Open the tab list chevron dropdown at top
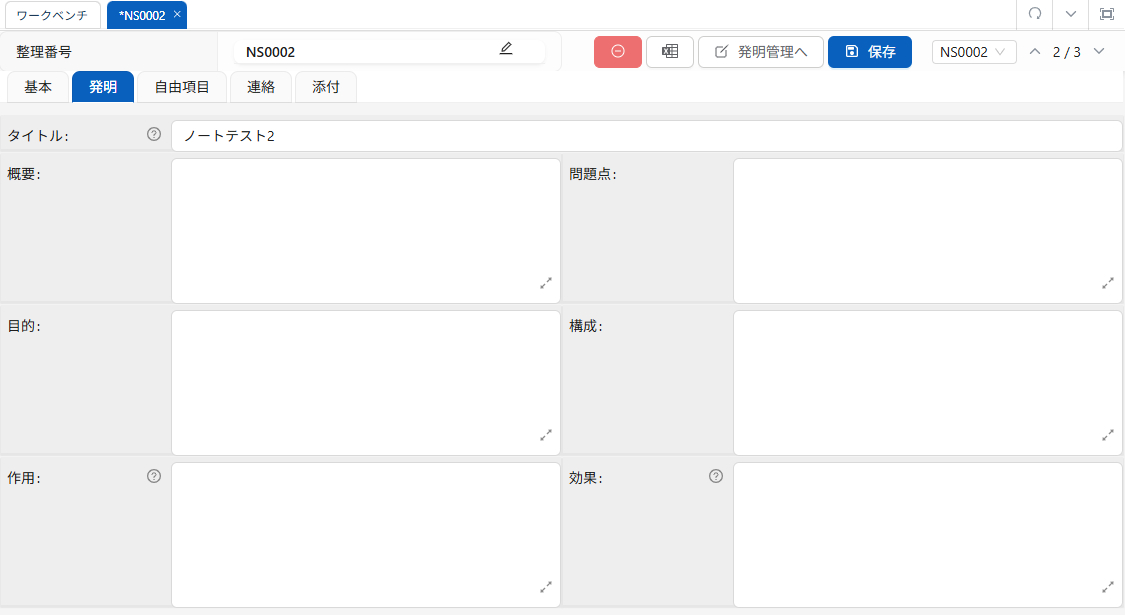 coord(1071,14)
